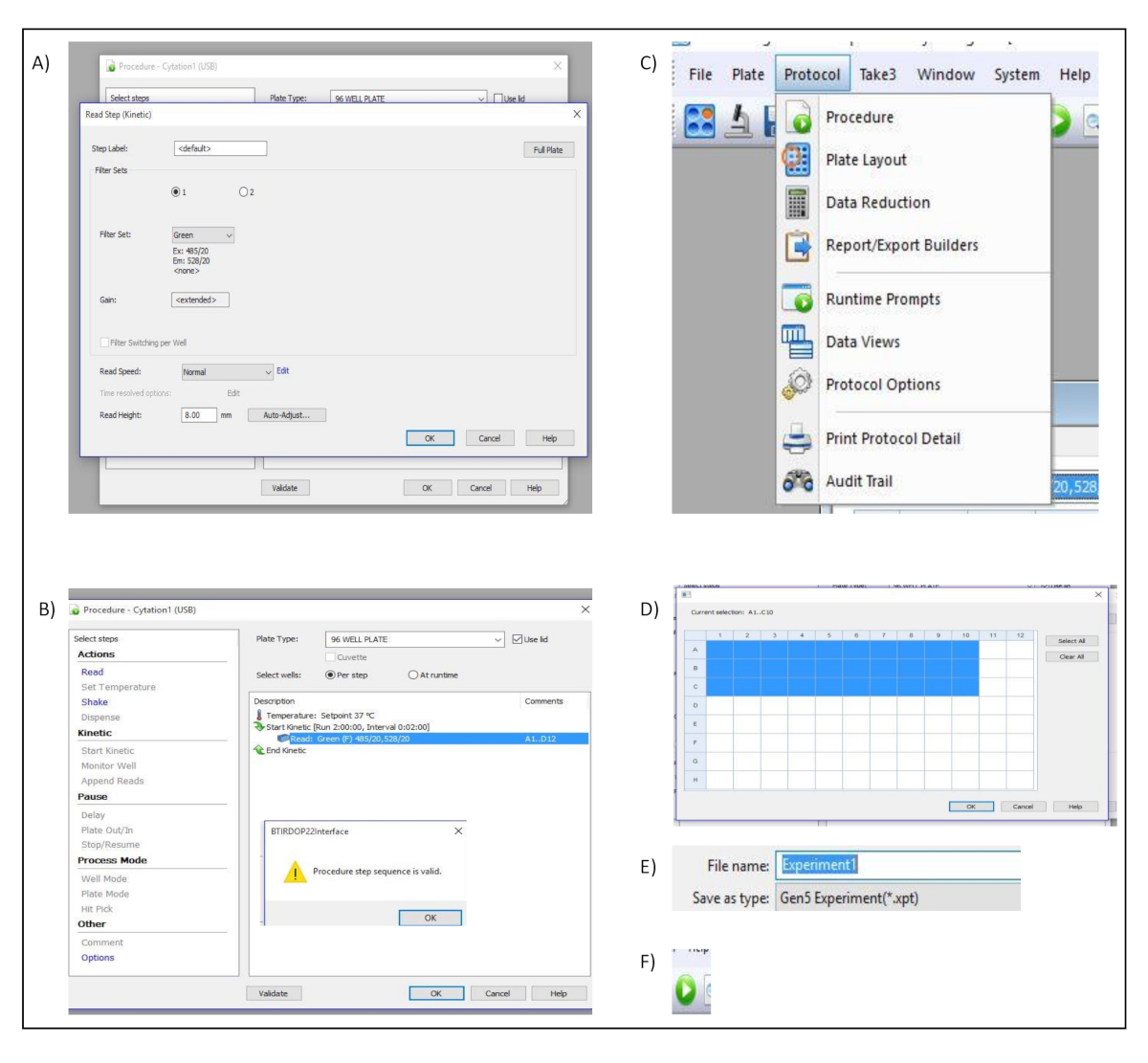The image size is (1148, 1063).
Task: Click Clear All in well selection dialog
Action: (x=1071, y=657)
